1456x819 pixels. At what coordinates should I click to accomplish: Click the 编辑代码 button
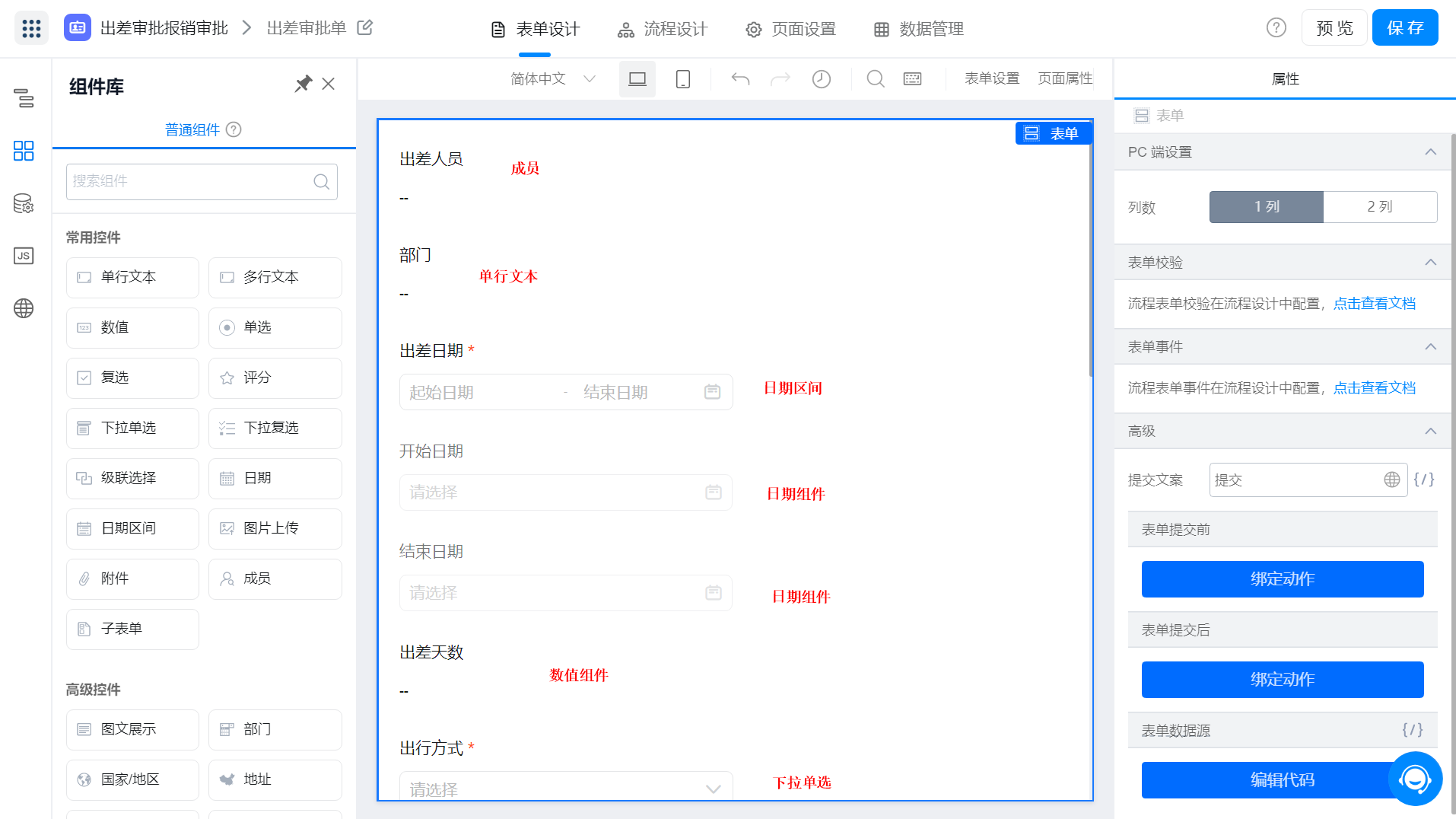pyautogui.click(x=1283, y=780)
